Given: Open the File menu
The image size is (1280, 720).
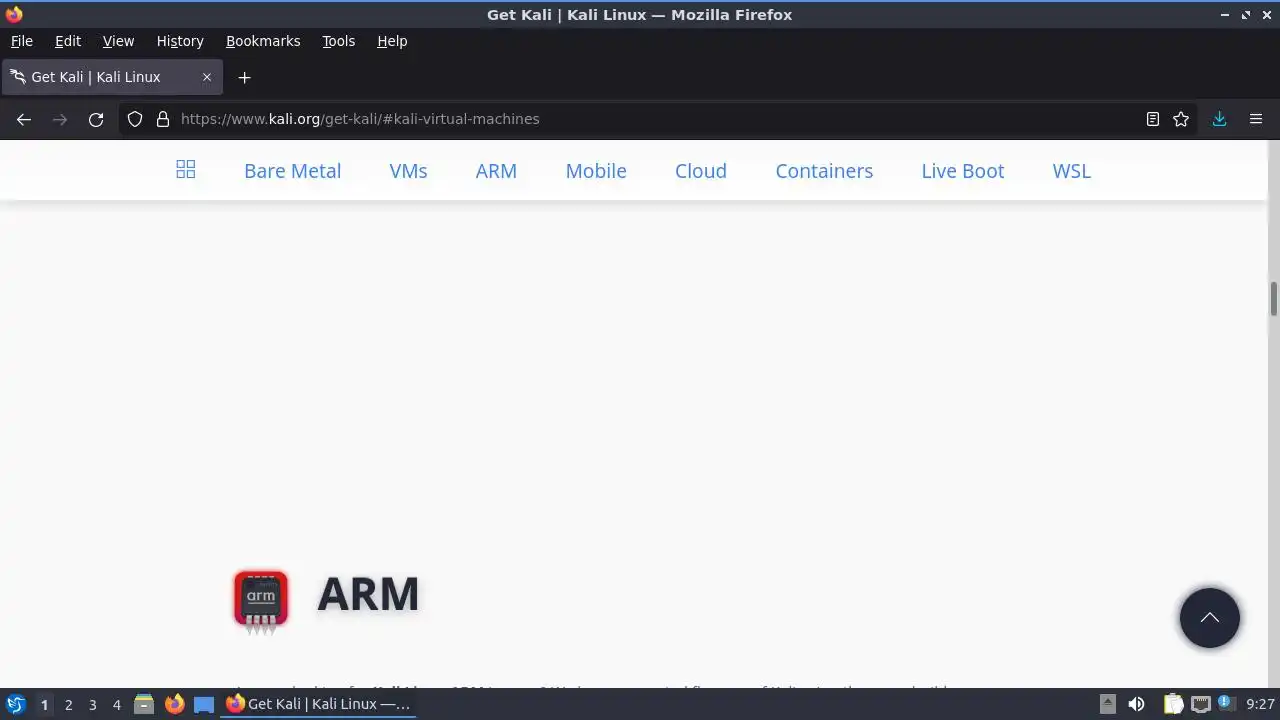Looking at the screenshot, I should click(21, 41).
